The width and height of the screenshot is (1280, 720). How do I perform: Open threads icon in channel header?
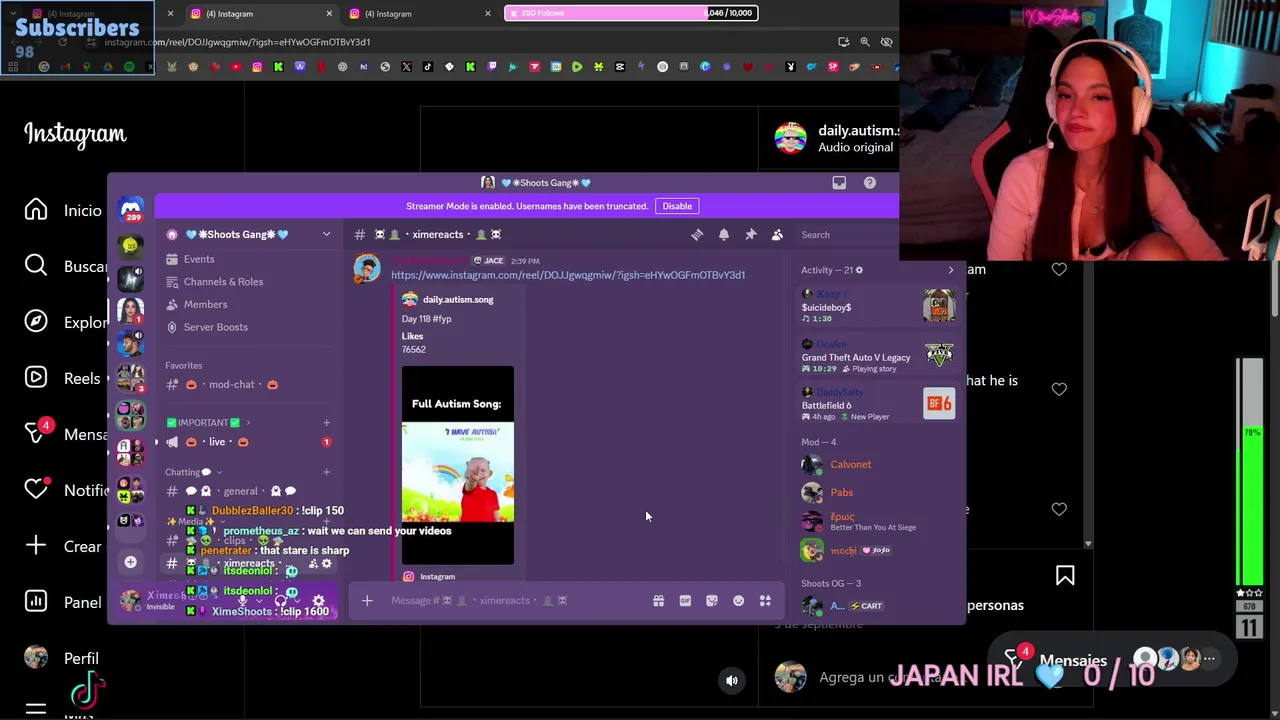697,234
